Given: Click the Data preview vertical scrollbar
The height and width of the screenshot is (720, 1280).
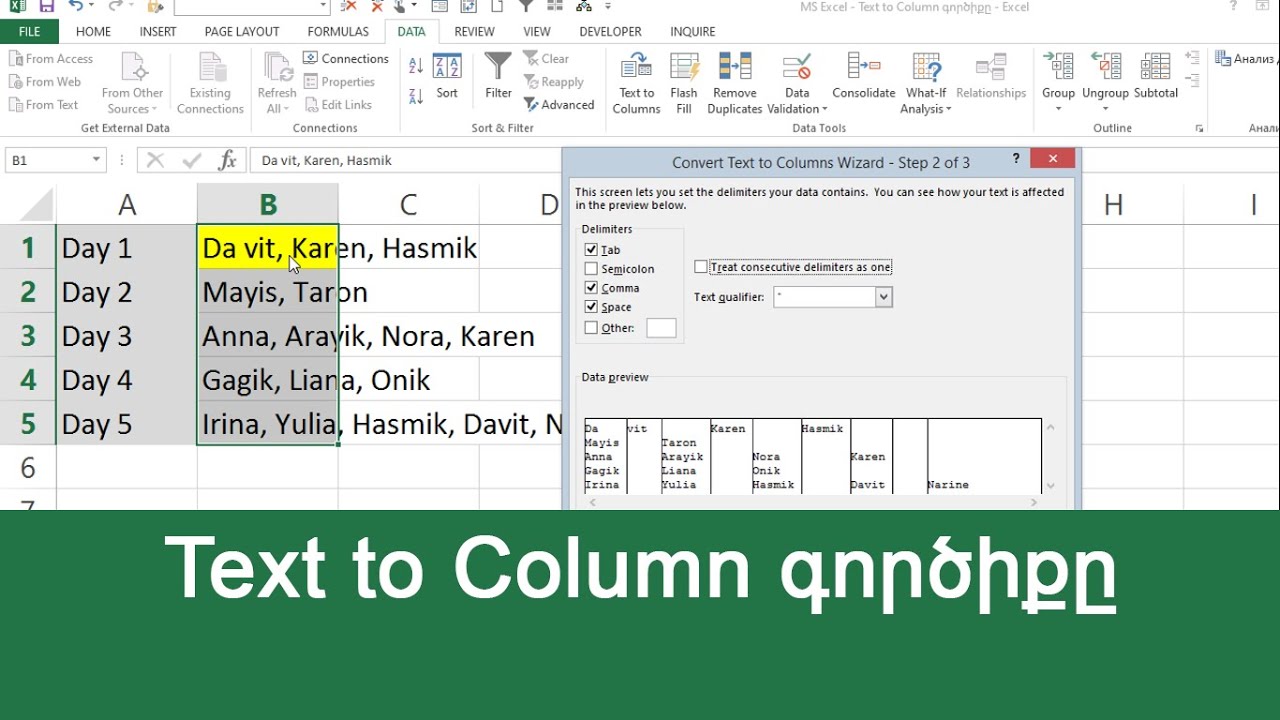Looking at the screenshot, I should click(x=1050, y=456).
